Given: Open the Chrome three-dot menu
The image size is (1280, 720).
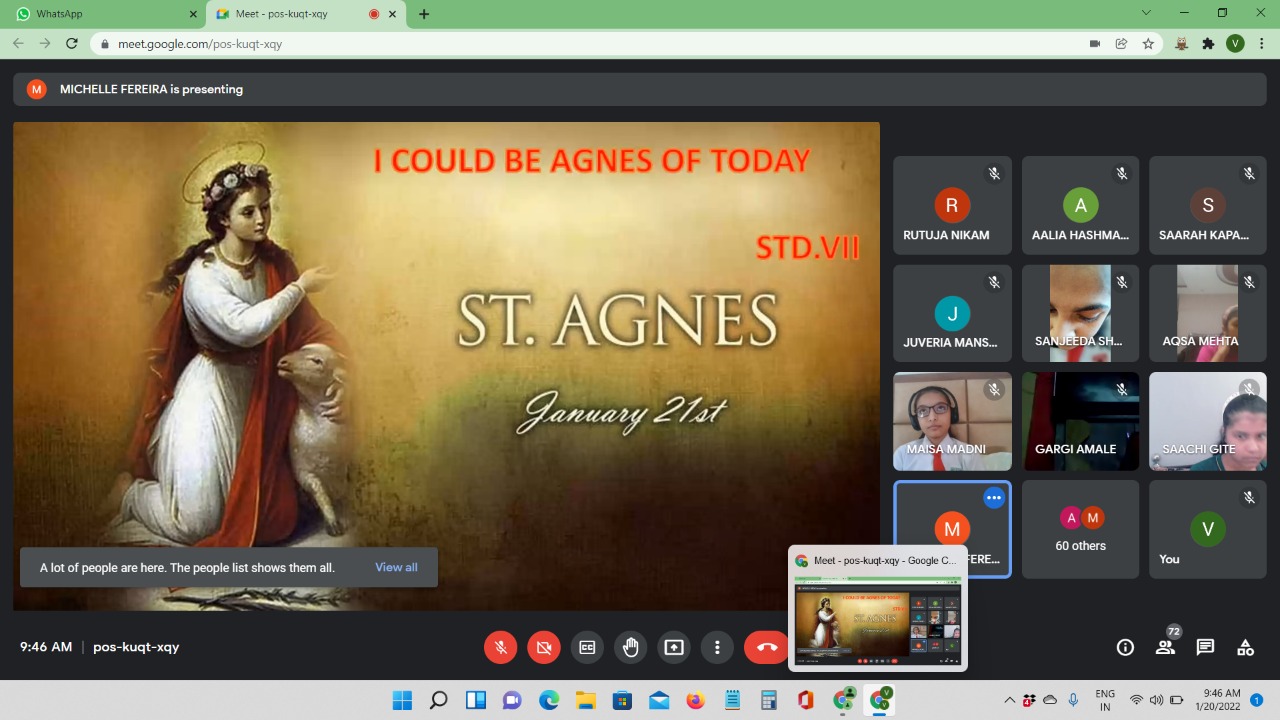Looking at the screenshot, I should [x=1261, y=43].
